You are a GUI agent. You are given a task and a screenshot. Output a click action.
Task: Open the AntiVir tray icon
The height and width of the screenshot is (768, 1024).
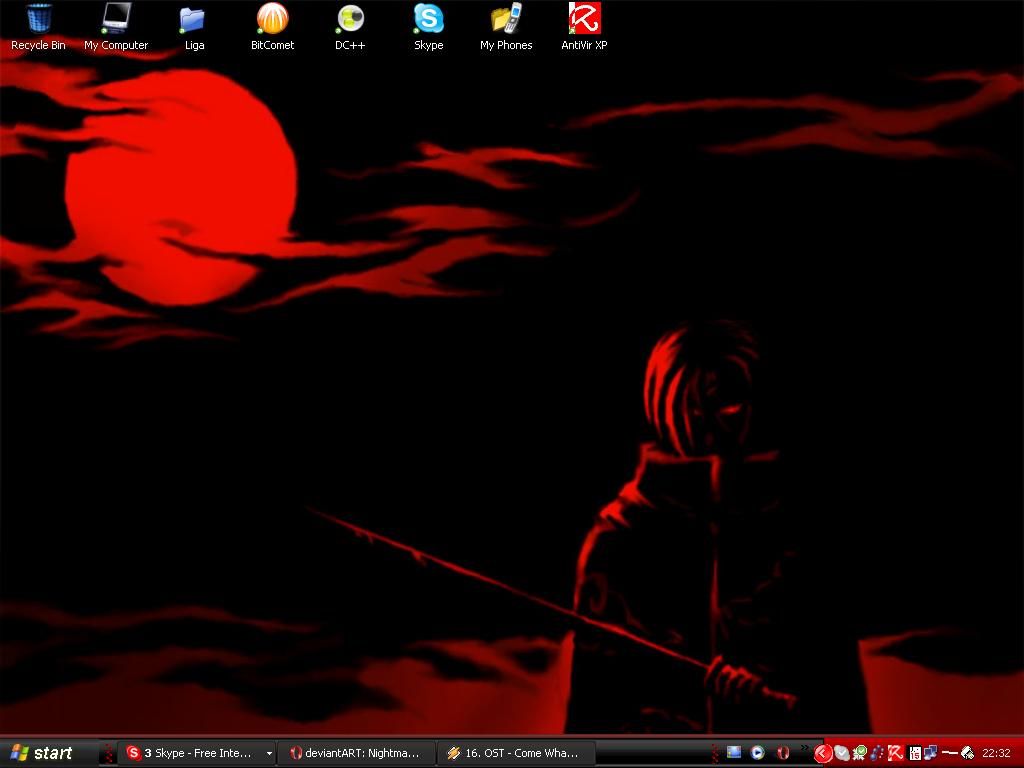pyautogui.click(x=895, y=752)
